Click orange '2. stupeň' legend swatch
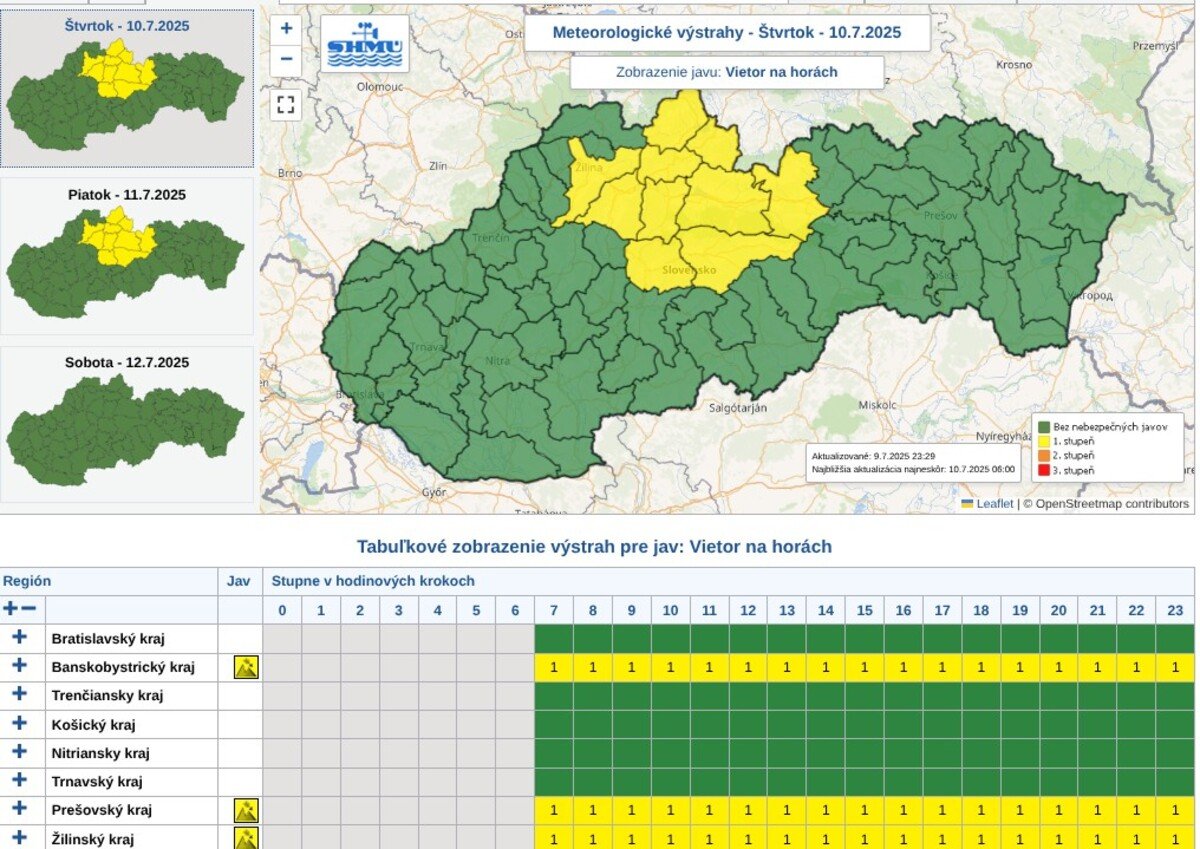Viewport: 1200px width, 849px height. coord(1044,456)
